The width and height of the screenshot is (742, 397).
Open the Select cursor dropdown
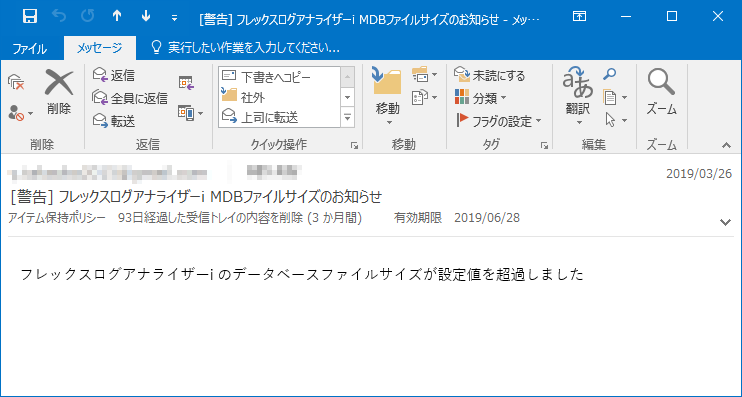pyautogui.click(x=616, y=120)
